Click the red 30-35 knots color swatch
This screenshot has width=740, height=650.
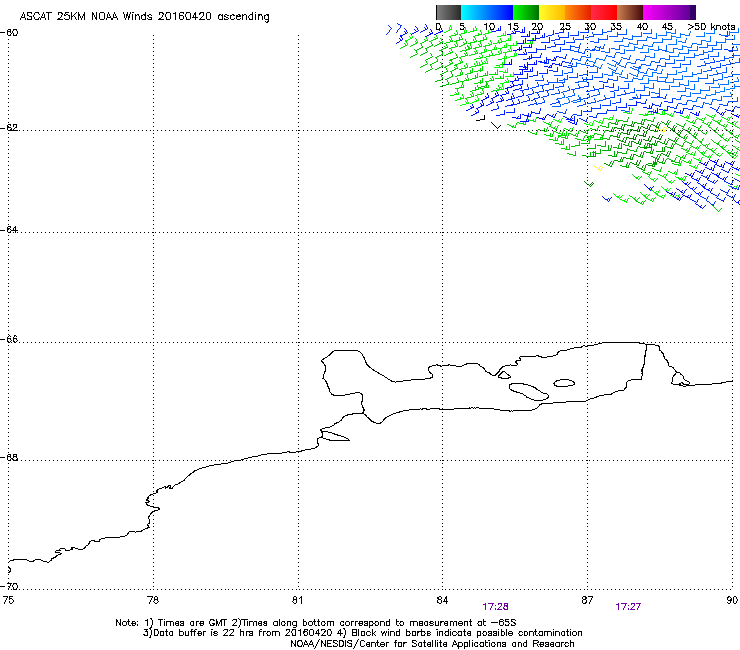pos(604,12)
